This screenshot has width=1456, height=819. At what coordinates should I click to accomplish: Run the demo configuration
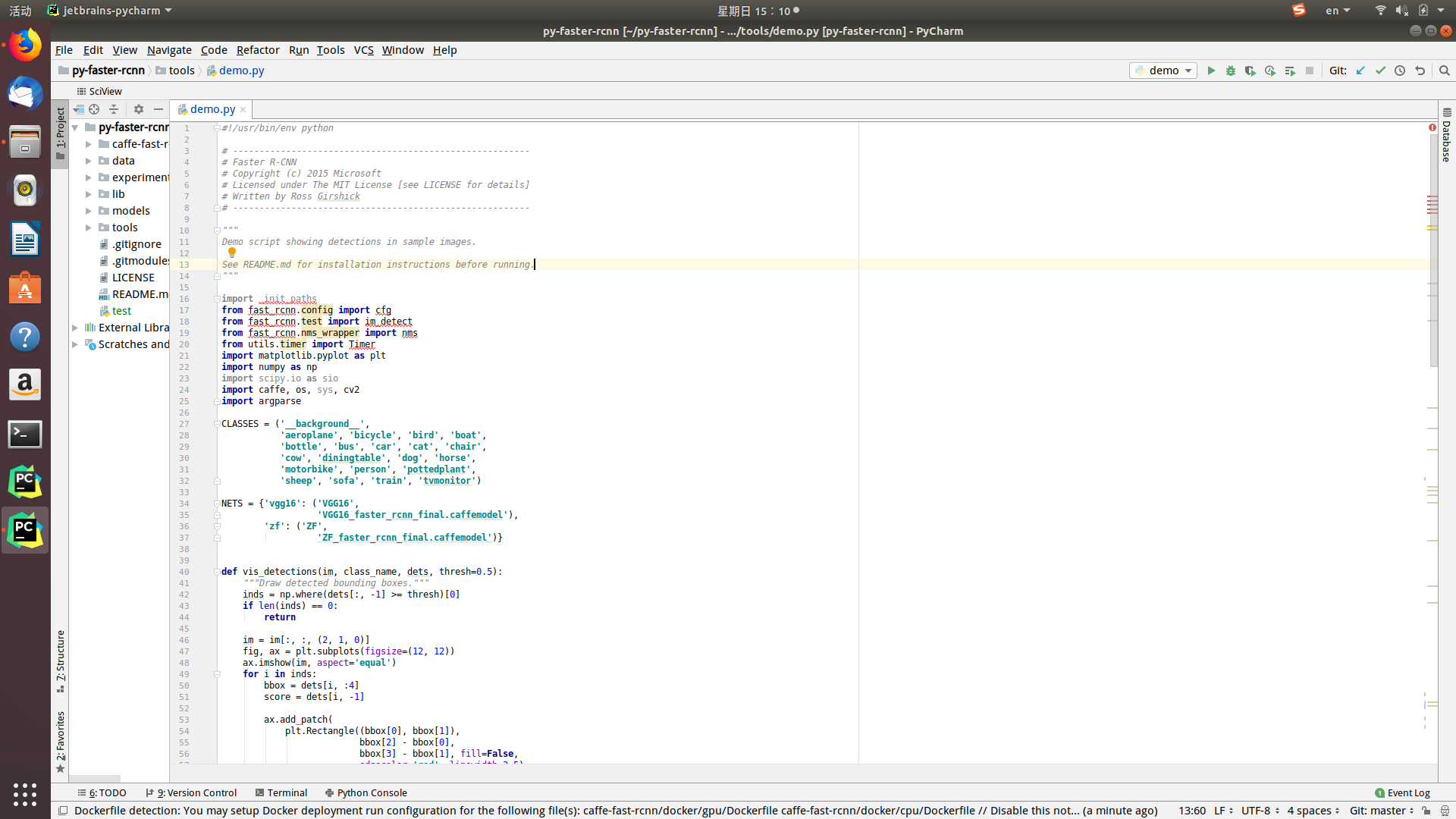[x=1211, y=71]
